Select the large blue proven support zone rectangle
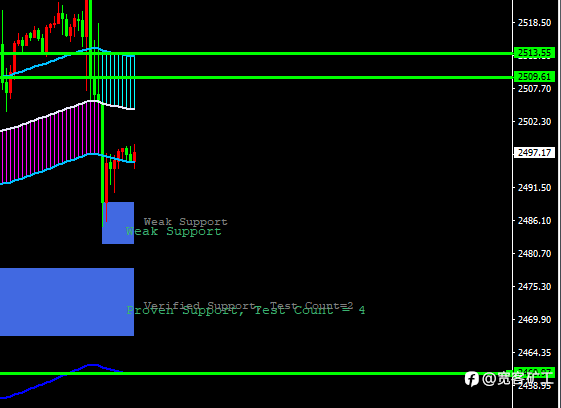The width and height of the screenshot is (561, 408). click(x=67, y=302)
